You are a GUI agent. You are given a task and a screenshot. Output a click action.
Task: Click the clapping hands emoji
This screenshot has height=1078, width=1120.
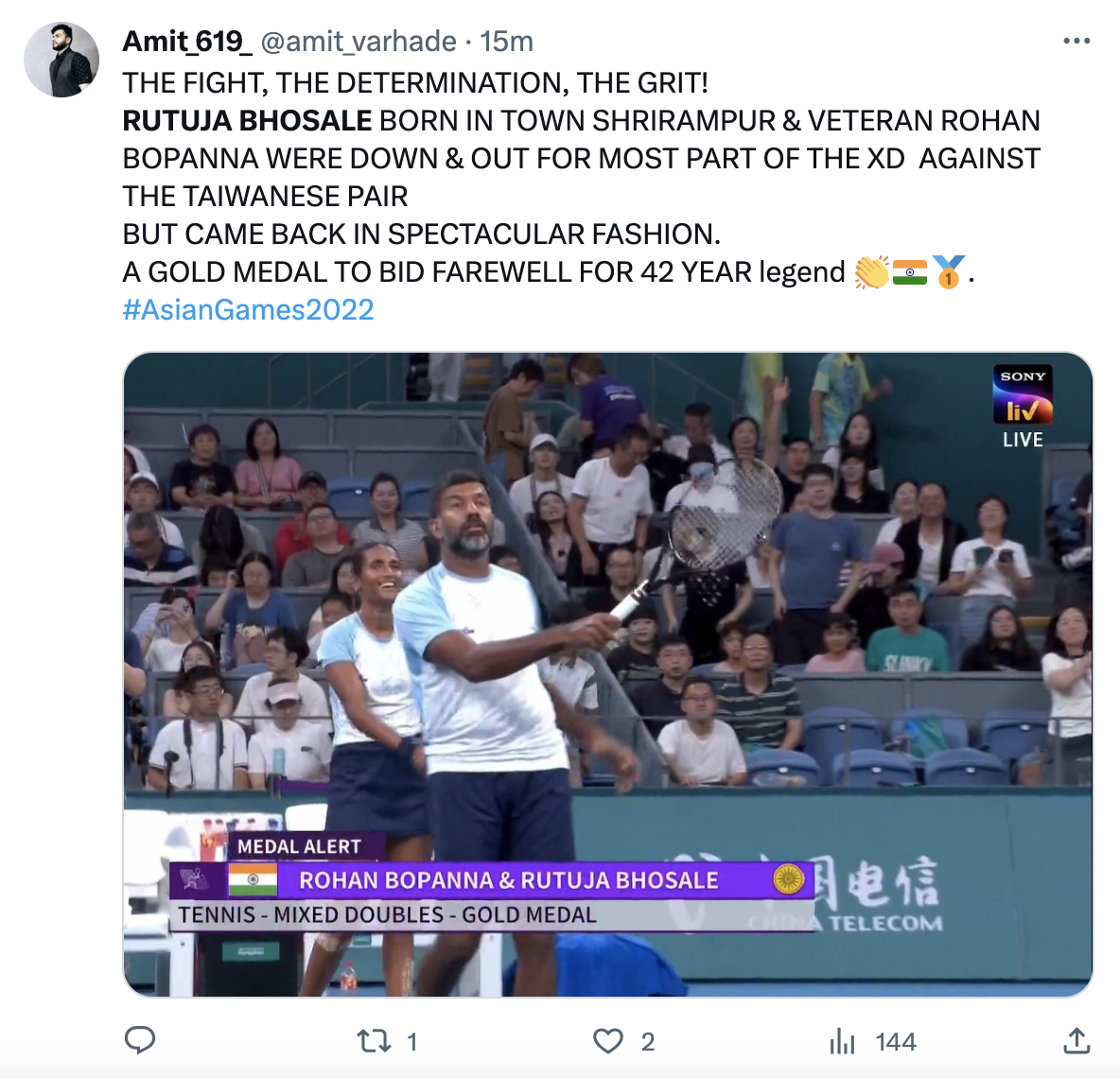tap(871, 272)
